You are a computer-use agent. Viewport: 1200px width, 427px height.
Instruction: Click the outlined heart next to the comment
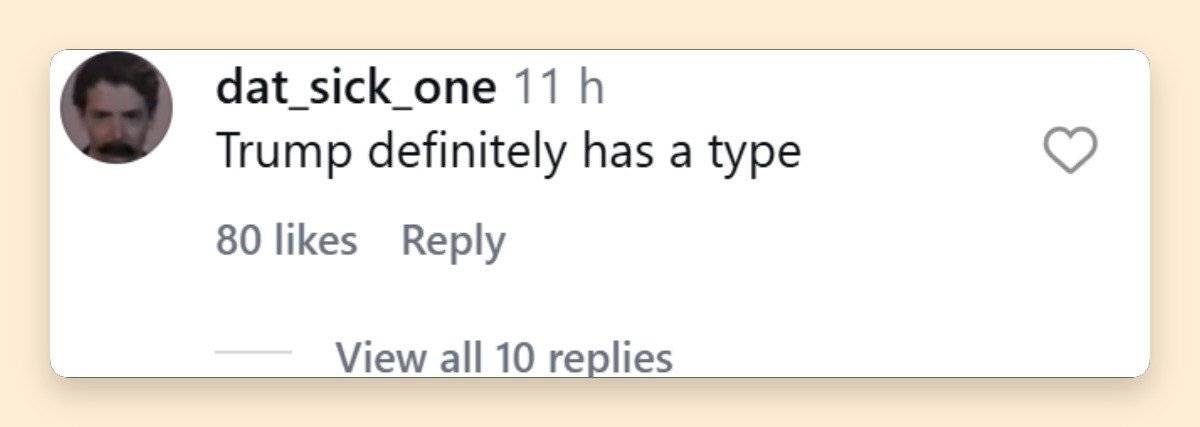pos(1070,152)
